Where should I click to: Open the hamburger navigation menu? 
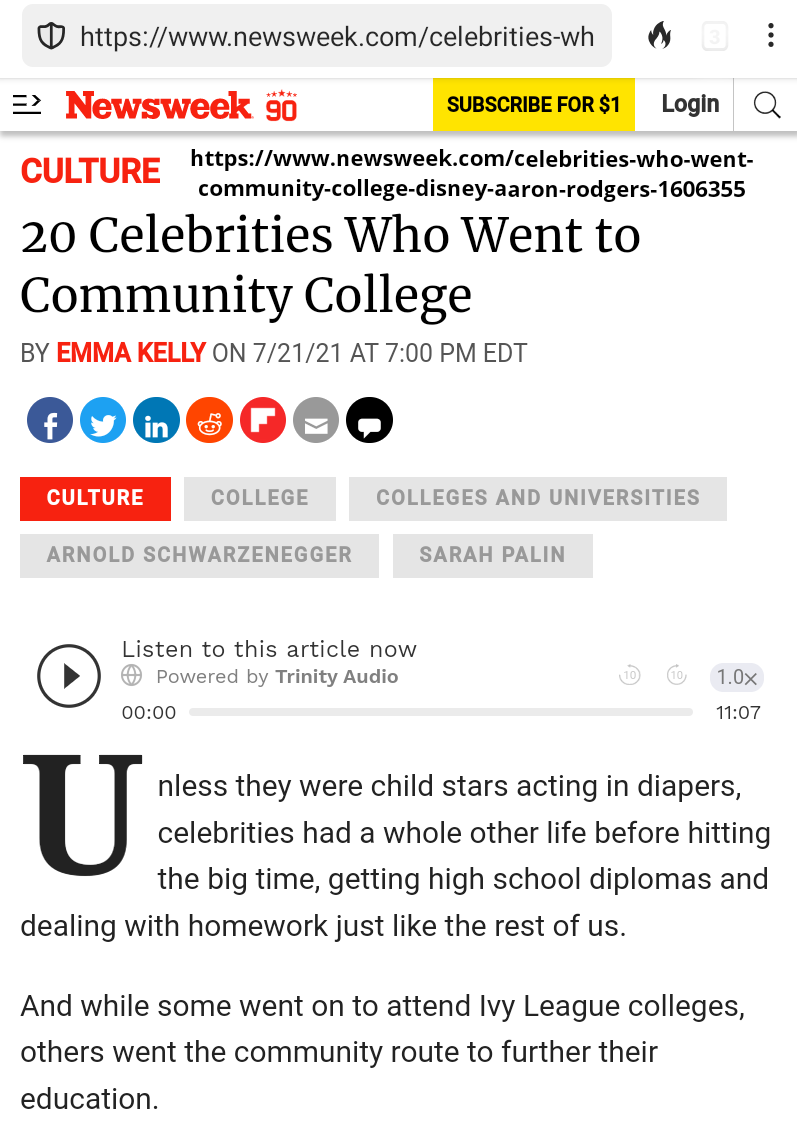click(x=27, y=104)
